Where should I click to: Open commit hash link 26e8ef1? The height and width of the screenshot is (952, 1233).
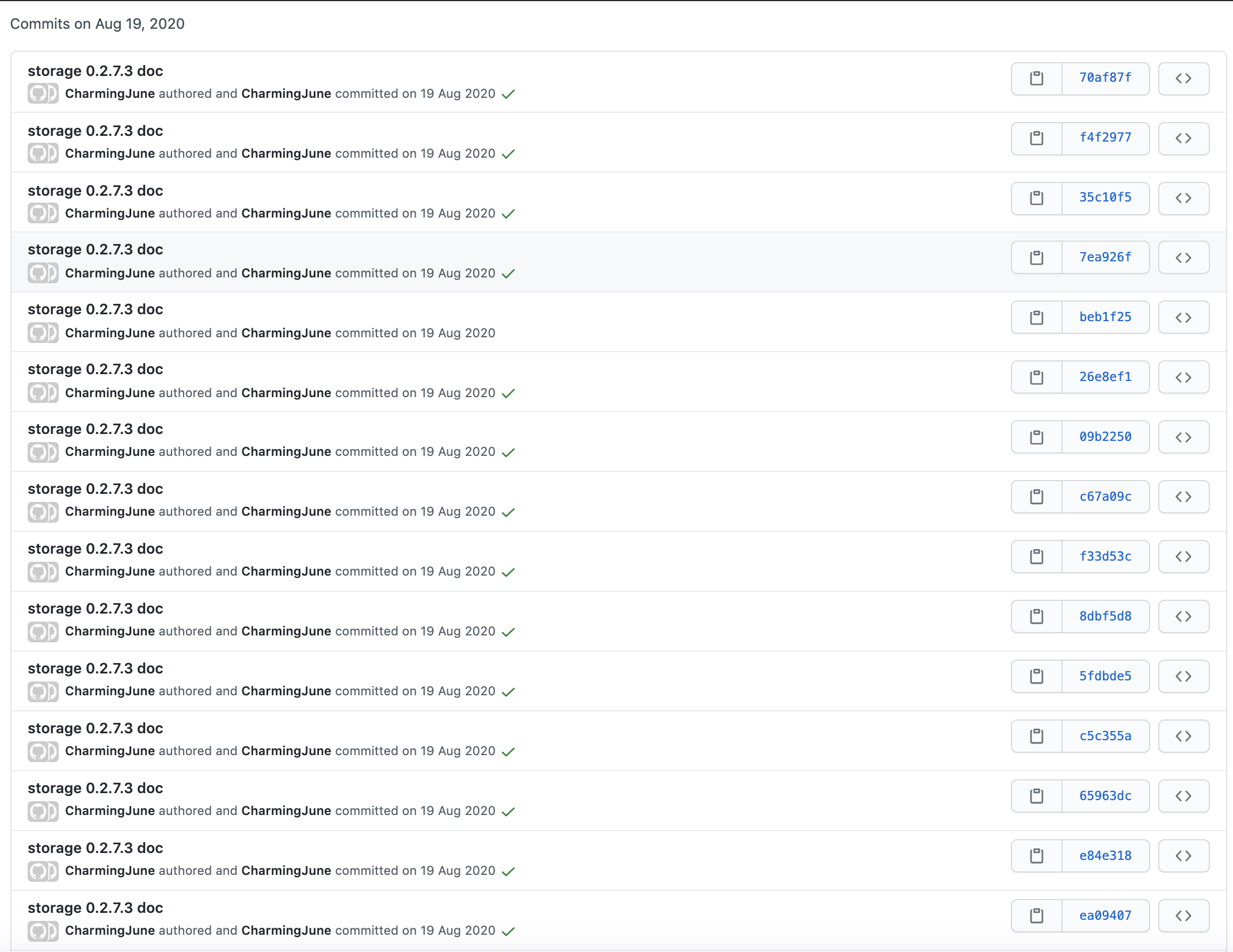1105,377
